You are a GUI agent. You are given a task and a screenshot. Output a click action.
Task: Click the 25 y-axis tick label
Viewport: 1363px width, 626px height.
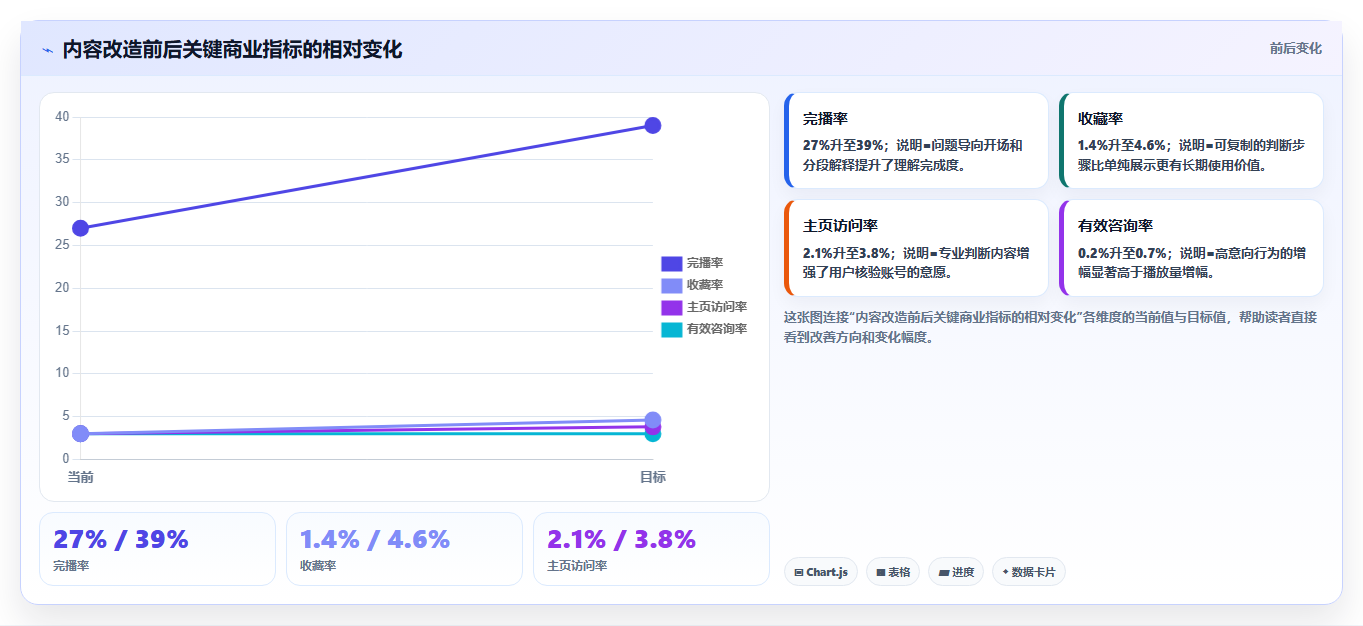tap(62, 245)
